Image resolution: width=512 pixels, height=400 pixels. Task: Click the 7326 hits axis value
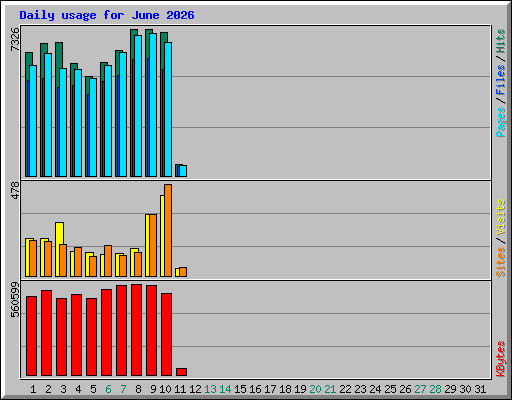coord(15,40)
